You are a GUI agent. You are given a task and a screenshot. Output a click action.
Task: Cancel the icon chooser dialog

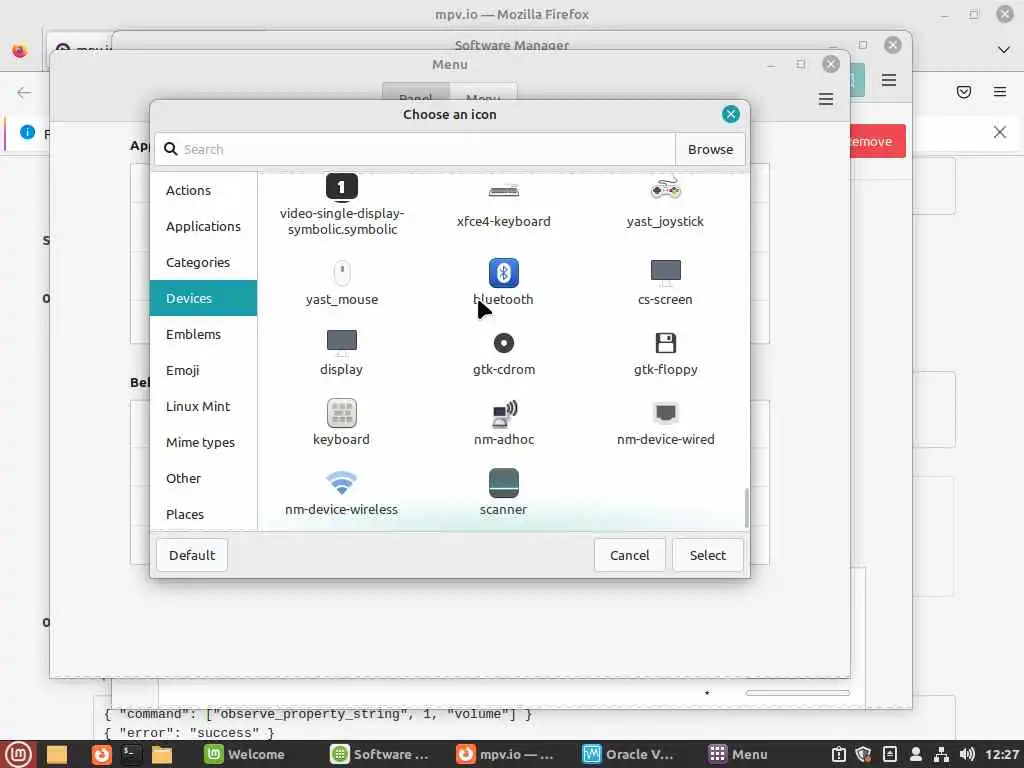[630, 555]
